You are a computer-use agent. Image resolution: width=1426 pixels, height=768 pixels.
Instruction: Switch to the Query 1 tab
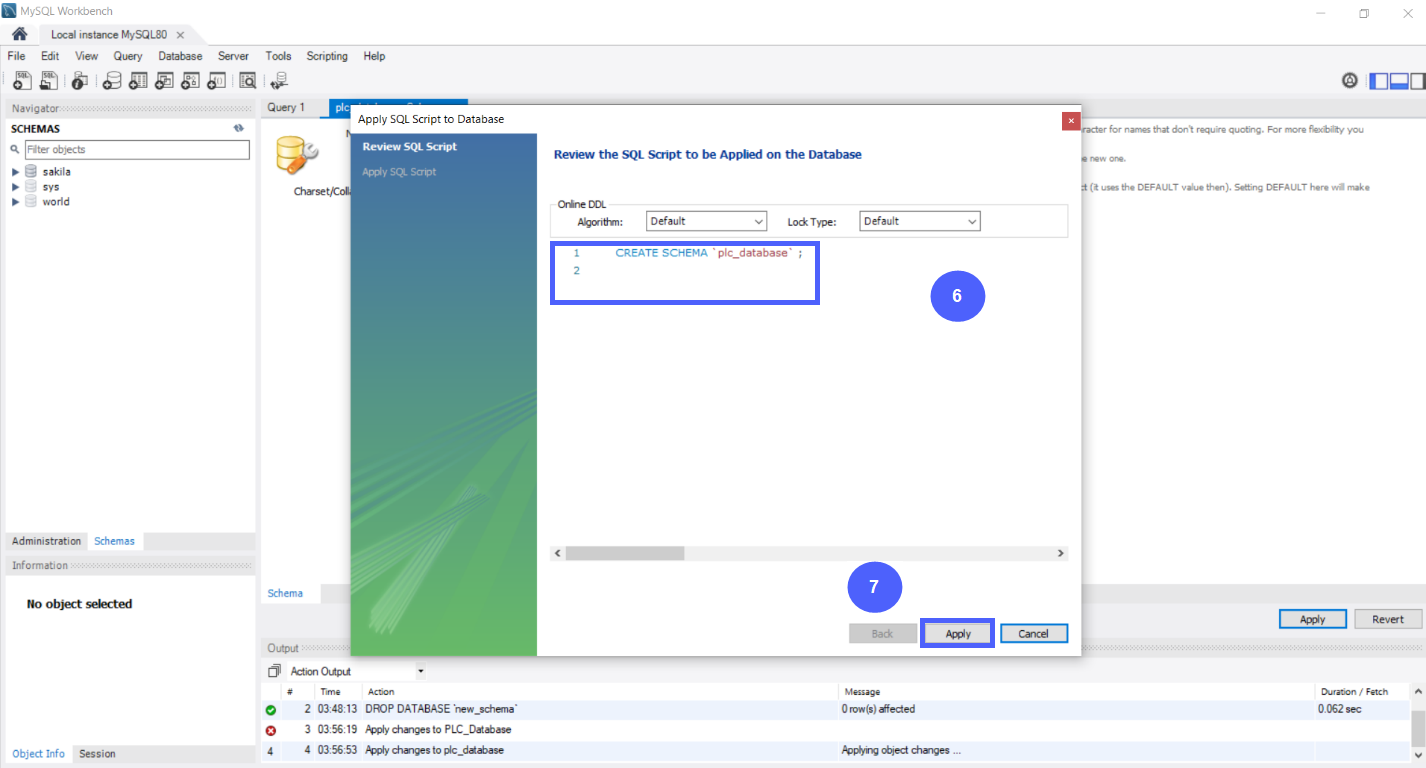tap(289, 107)
